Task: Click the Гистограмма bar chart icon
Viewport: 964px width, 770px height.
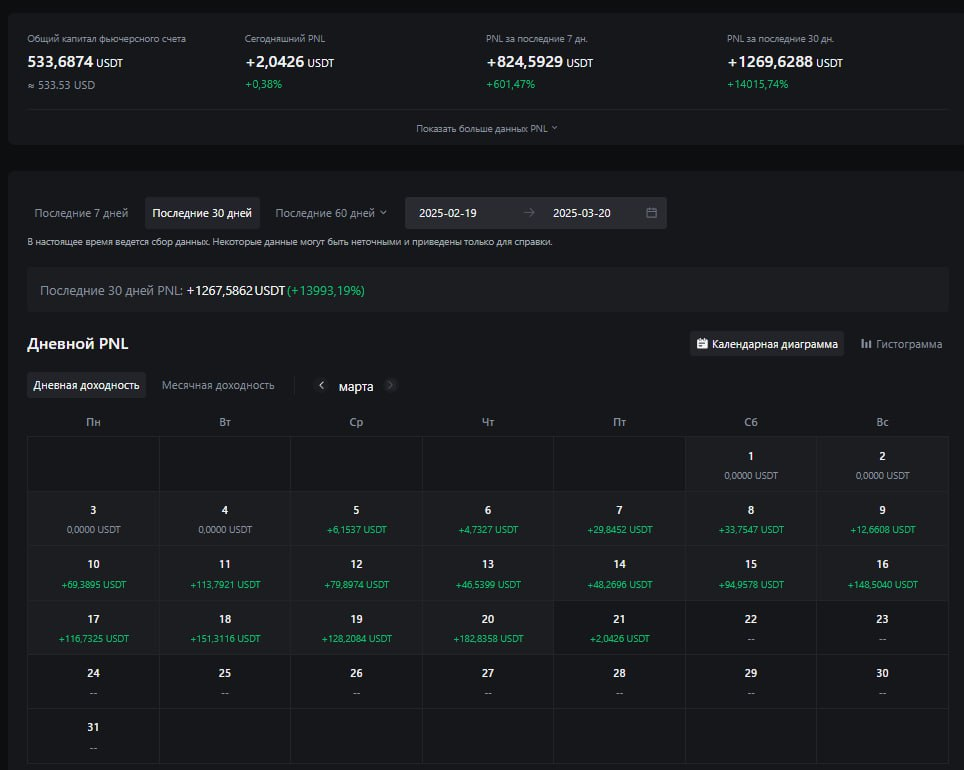Action: [866, 344]
